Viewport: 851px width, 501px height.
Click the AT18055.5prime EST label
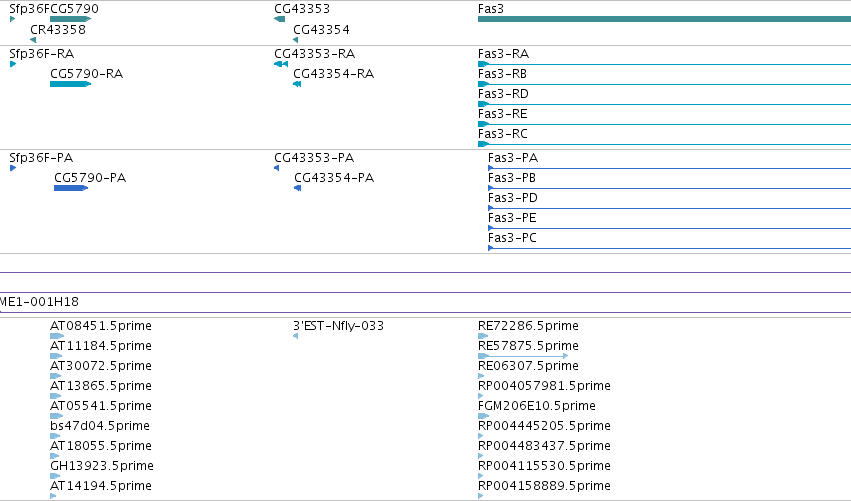pyautogui.click(x=101, y=446)
